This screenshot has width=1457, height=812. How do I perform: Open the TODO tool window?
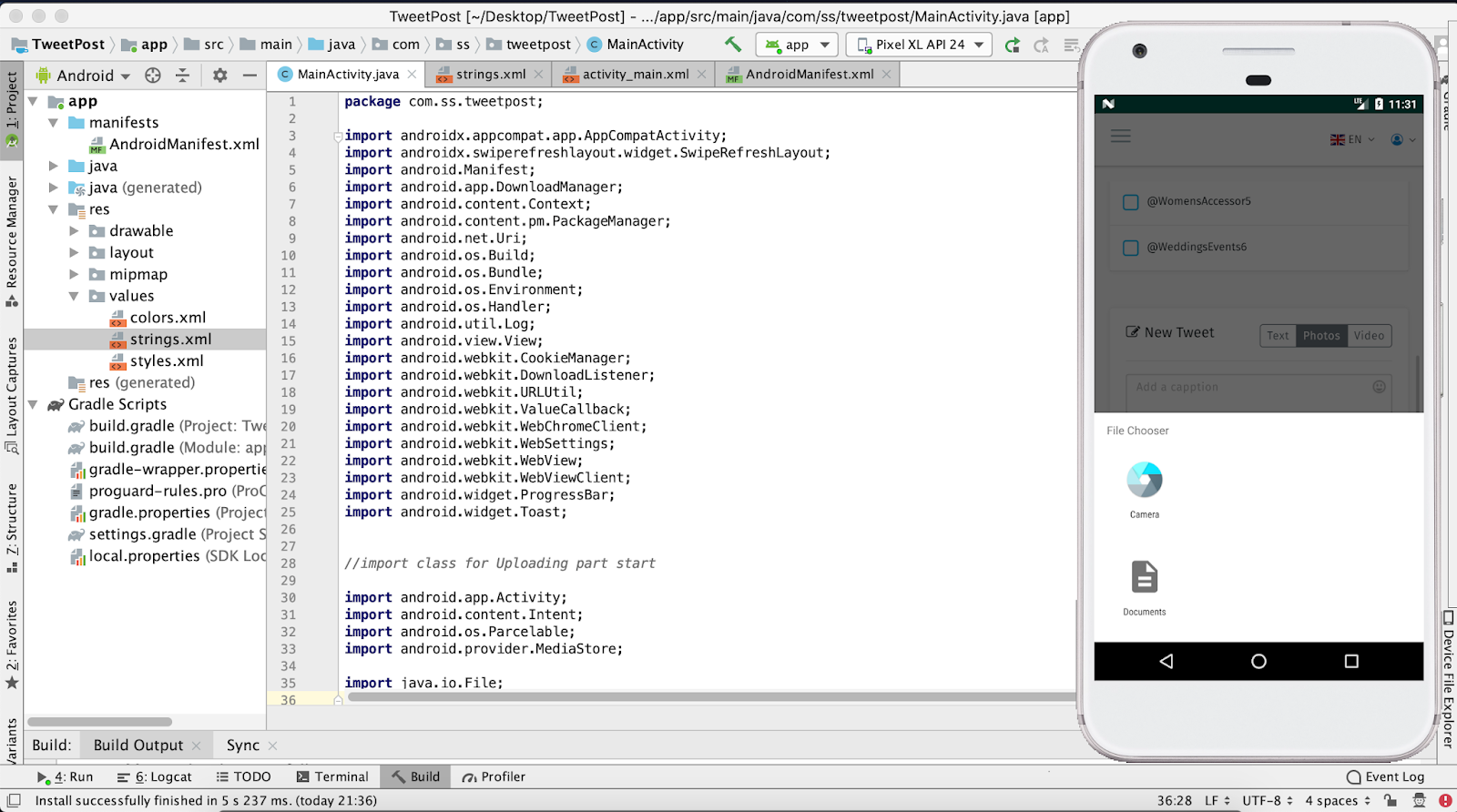[x=243, y=777]
